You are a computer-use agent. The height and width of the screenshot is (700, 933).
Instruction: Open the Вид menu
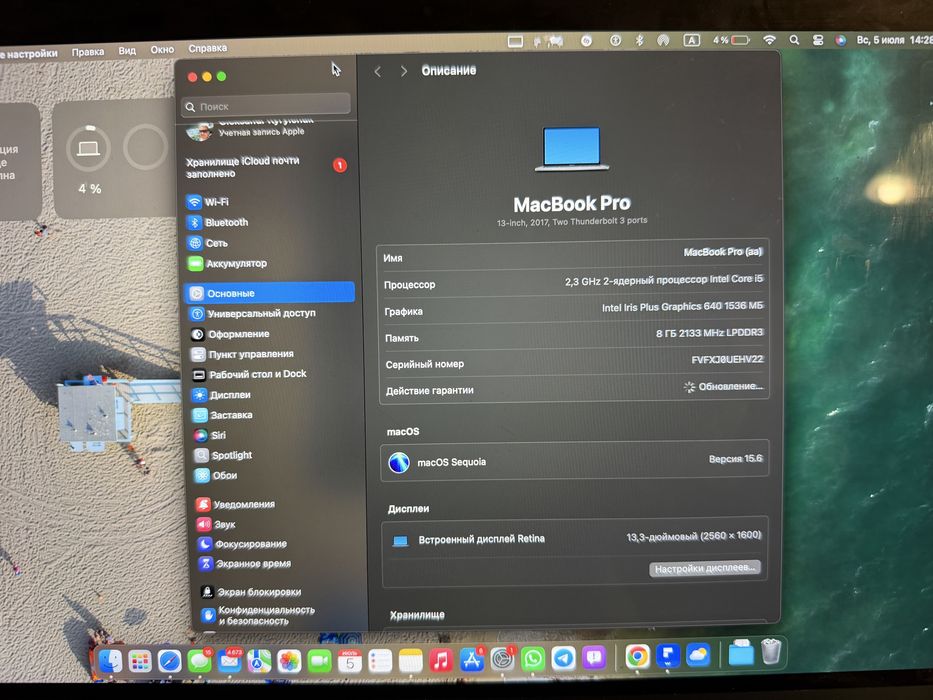point(127,51)
